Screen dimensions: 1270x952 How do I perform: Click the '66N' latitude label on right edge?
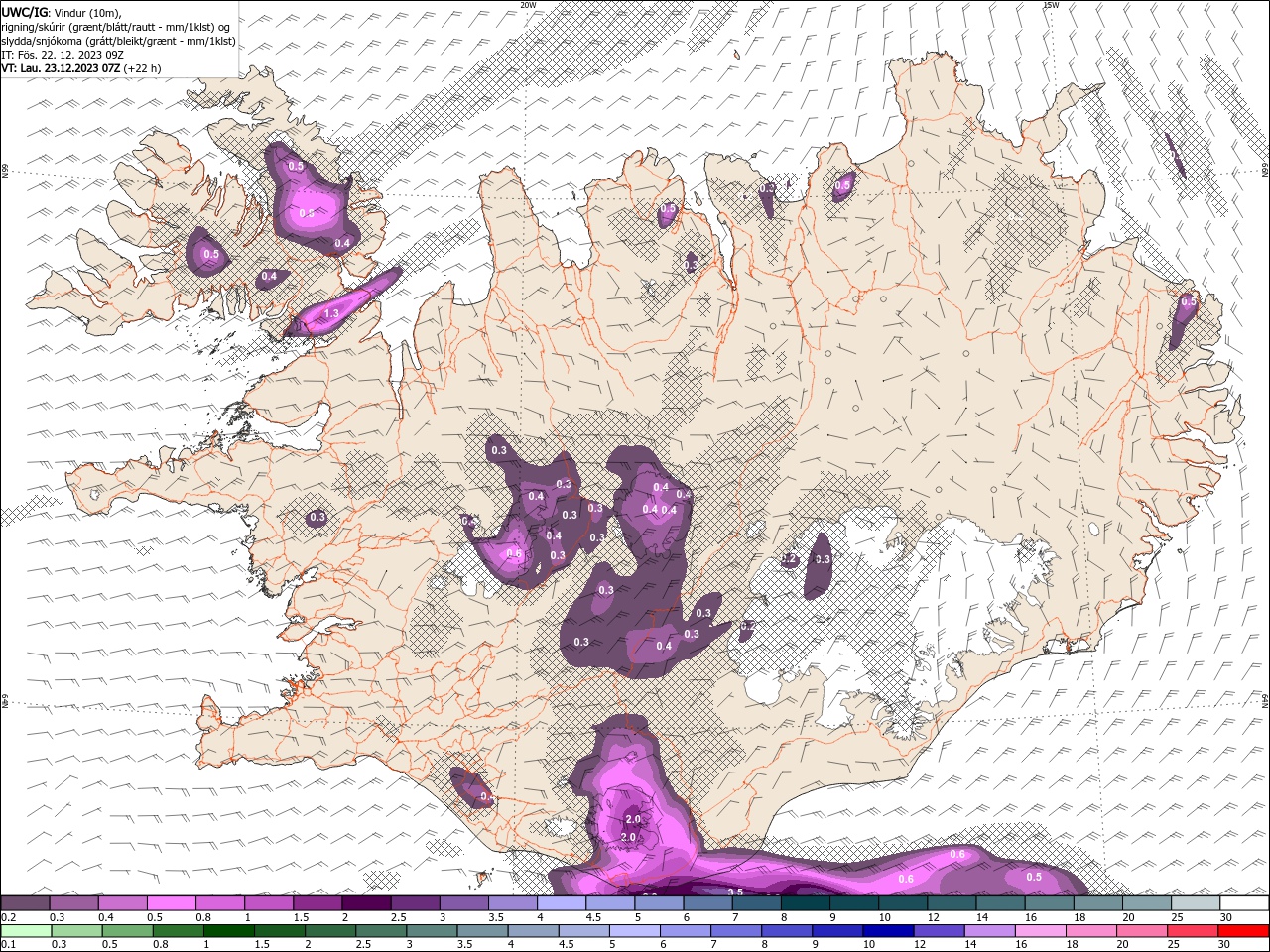tap(1265, 171)
